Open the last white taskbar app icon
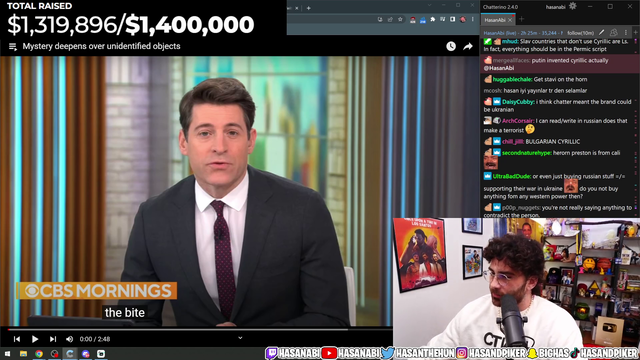Image resolution: width=640 pixels, height=360 pixels. tap(101, 353)
